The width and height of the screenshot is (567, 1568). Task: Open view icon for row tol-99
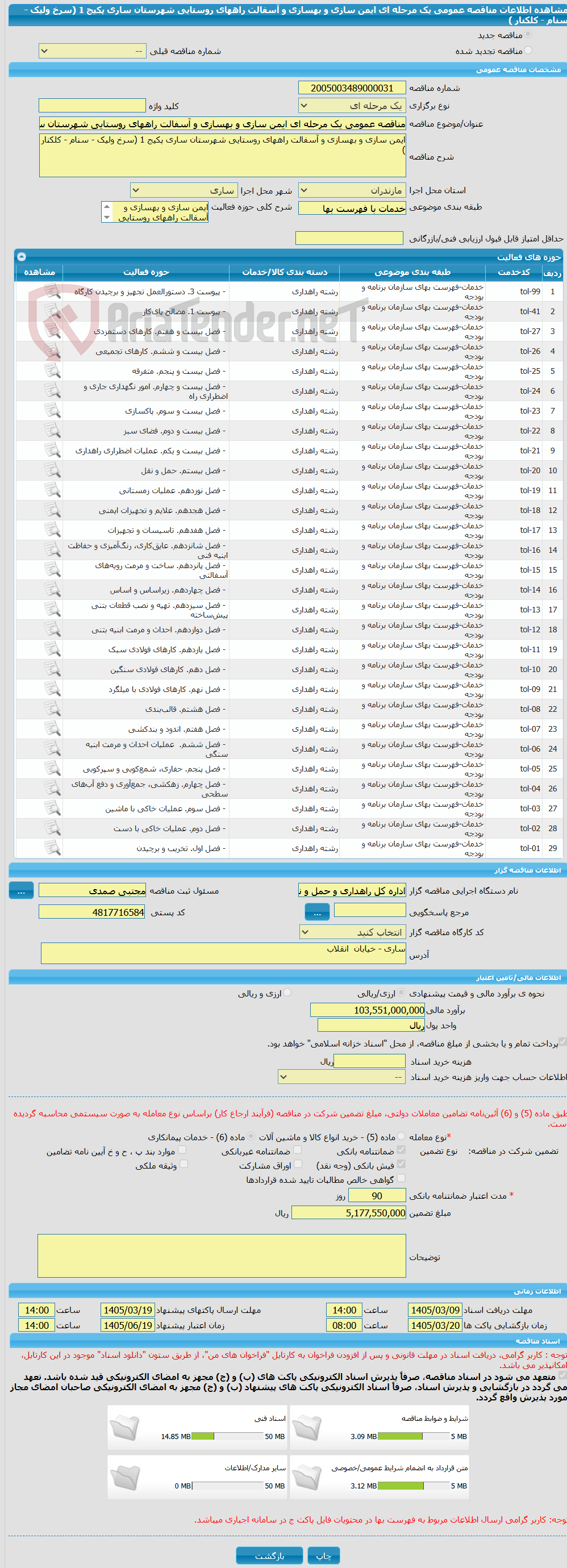tap(52, 291)
